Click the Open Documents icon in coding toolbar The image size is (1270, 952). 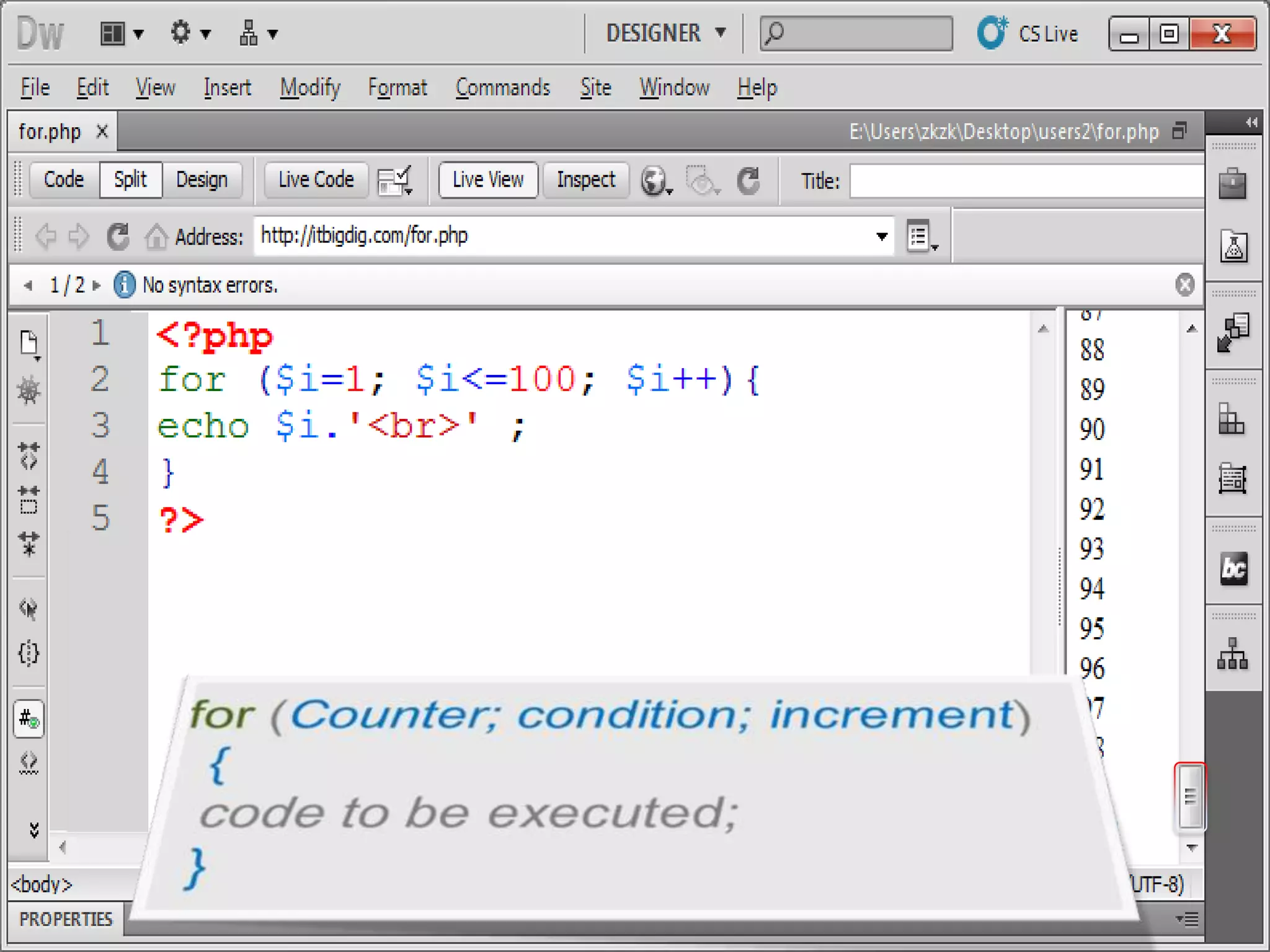(29, 343)
